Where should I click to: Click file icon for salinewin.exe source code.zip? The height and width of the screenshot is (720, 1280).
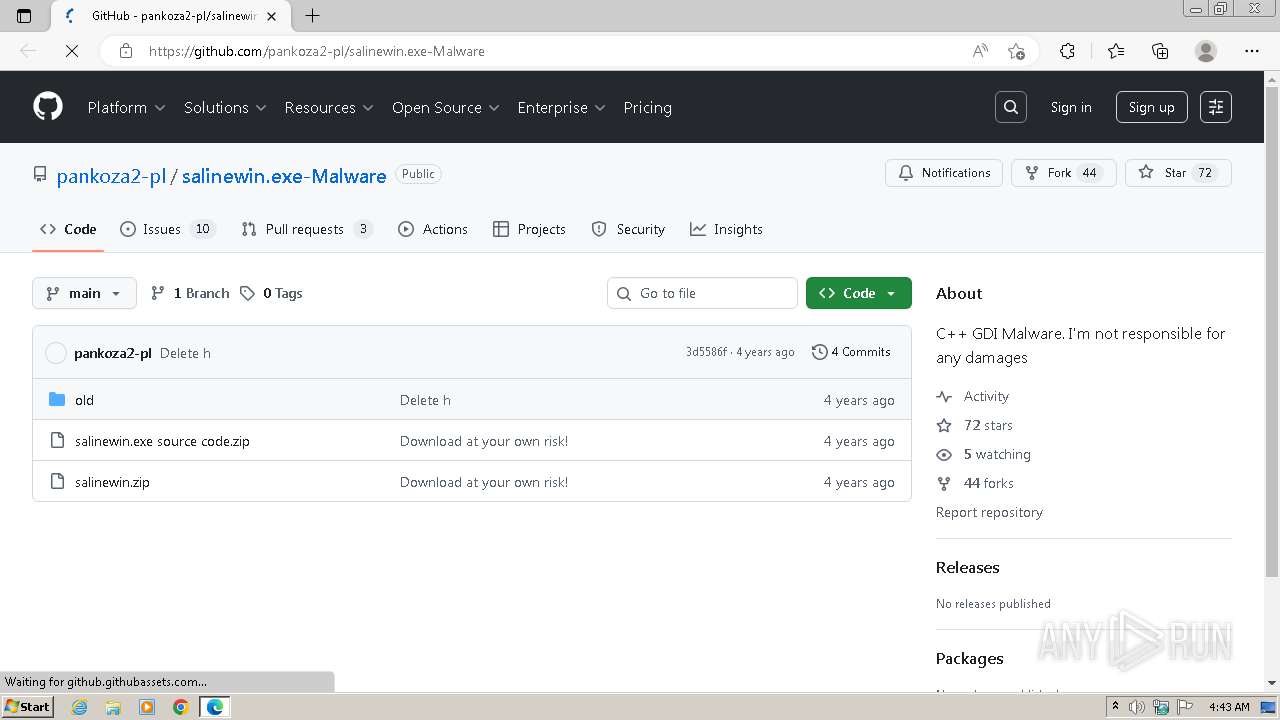tap(57, 441)
